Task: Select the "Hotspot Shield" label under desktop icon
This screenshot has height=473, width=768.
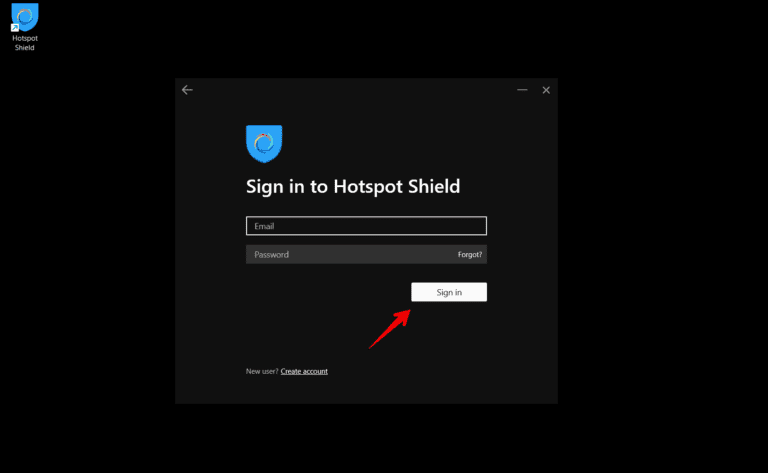Action: [24, 43]
